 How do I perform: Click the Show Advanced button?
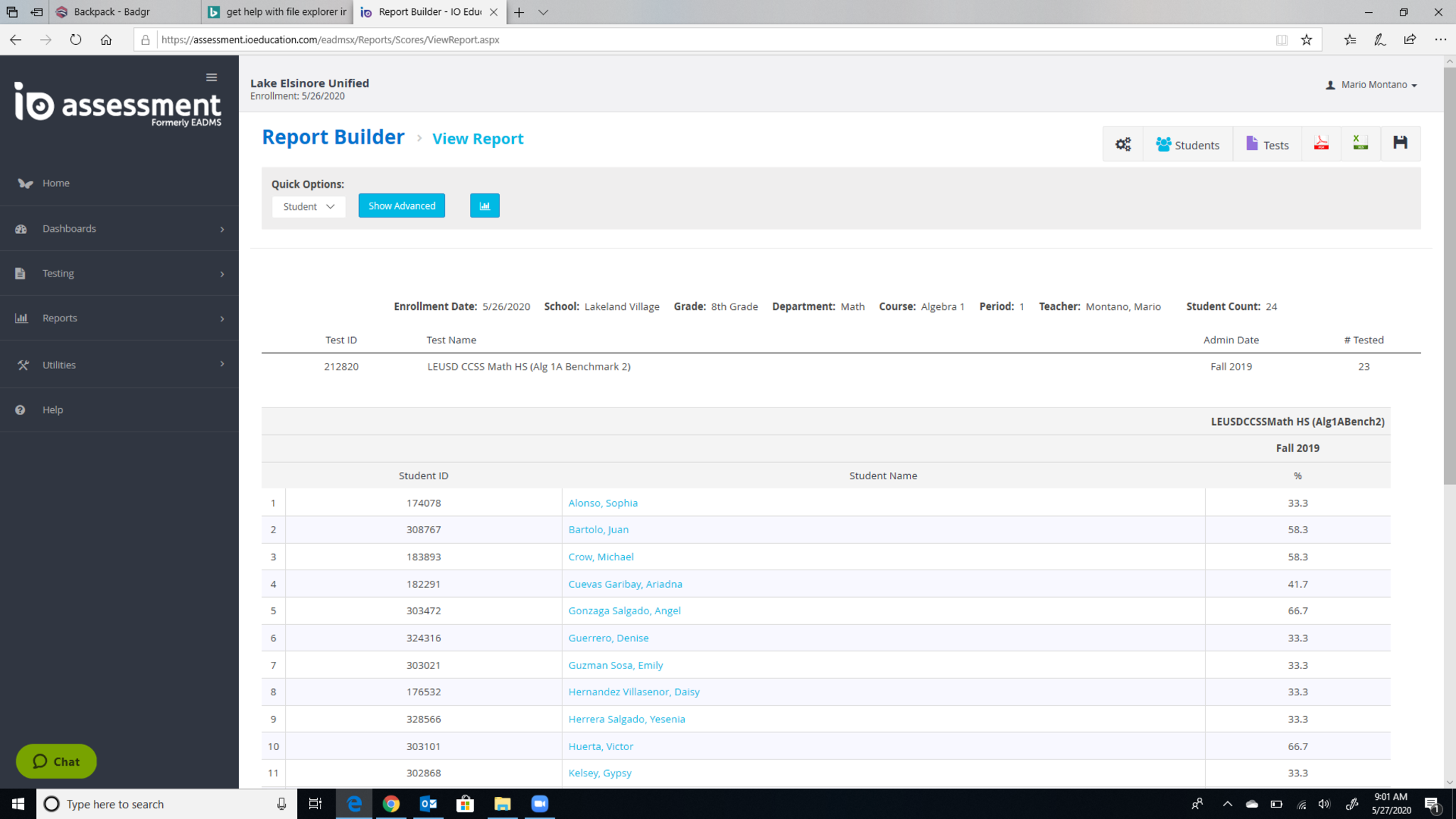(x=402, y=205)
